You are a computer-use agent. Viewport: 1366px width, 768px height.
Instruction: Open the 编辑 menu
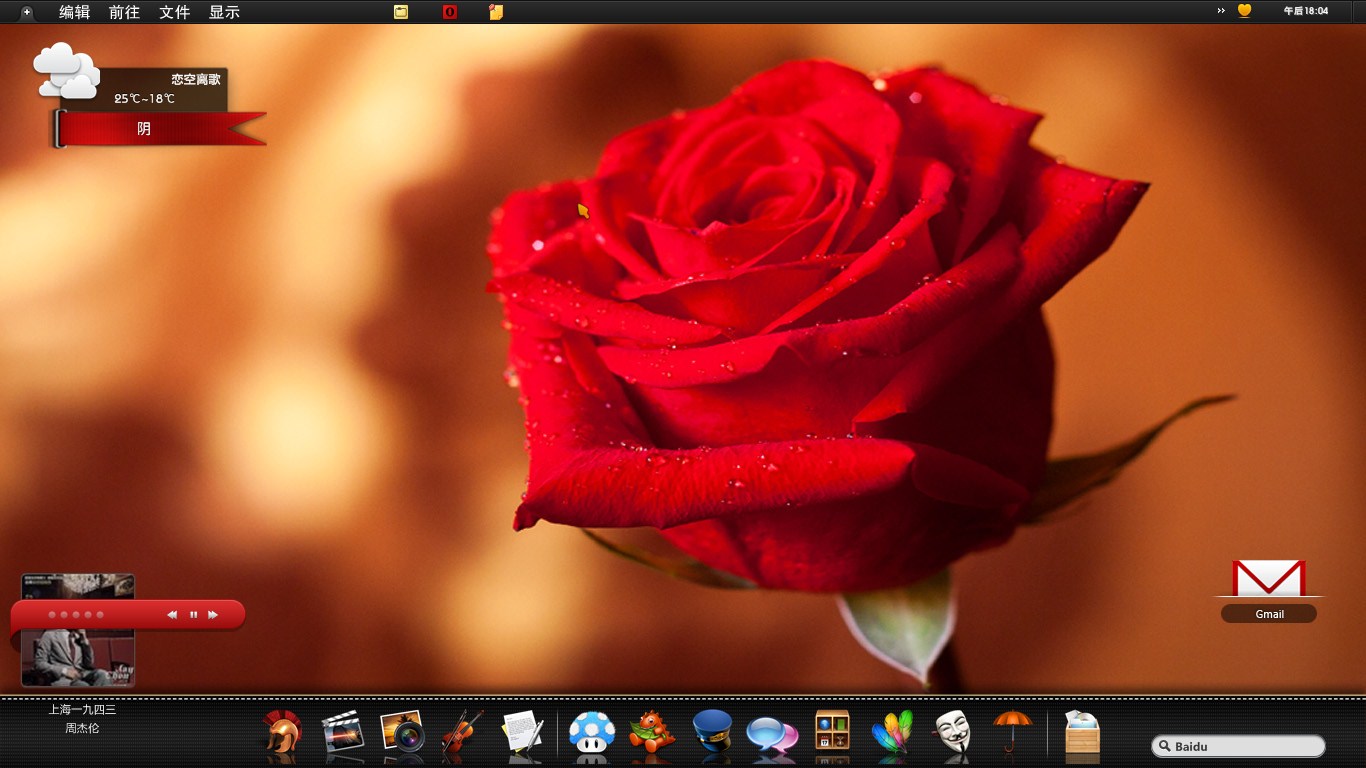point(74,12)
